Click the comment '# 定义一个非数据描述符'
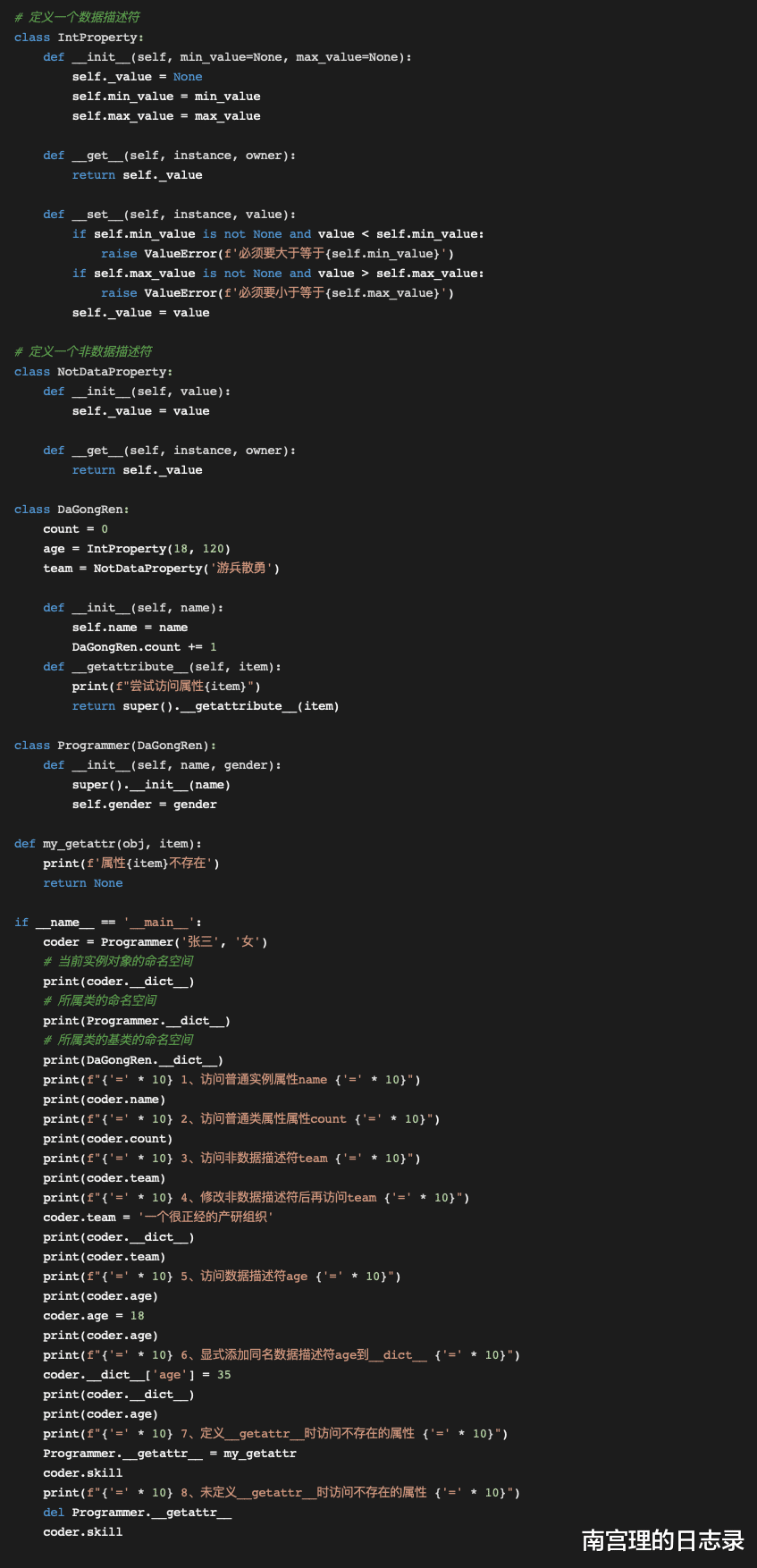 pyautogui.click(x=83, y=351)
